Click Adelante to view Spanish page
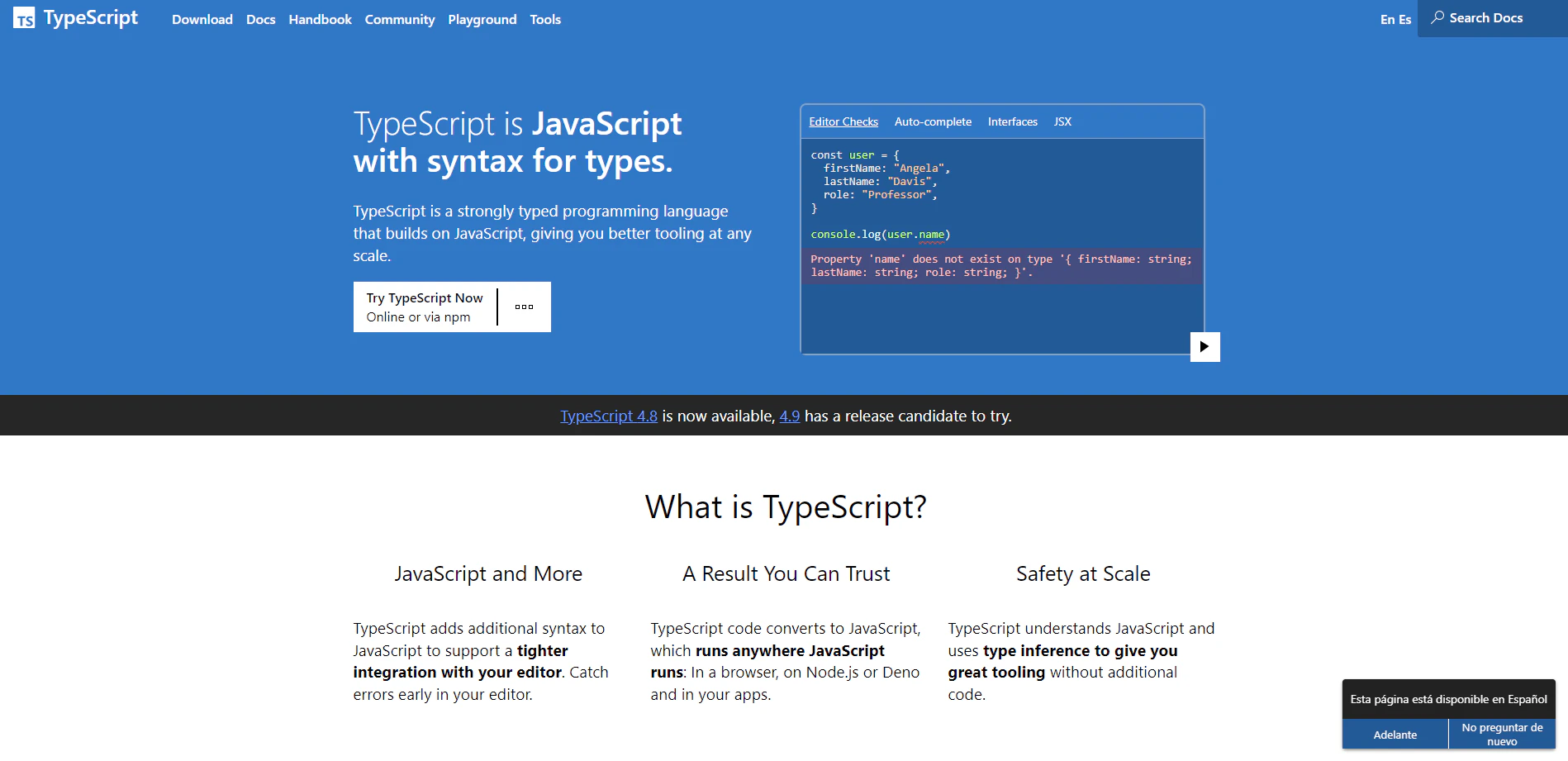This screenshot has width=1568, height=761. [1395, 734]
